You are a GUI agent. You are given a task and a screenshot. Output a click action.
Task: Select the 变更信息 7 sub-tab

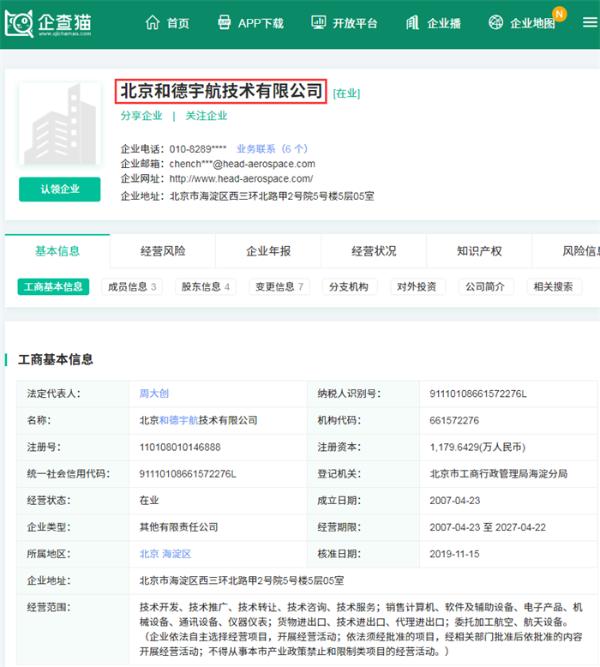279,287
